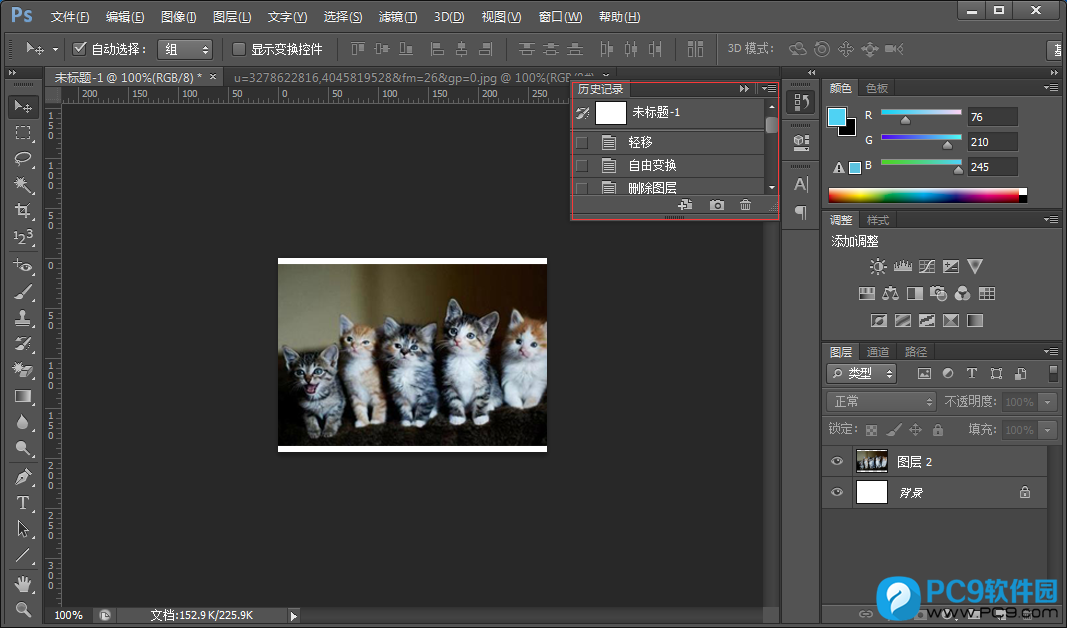
Task: Open the Color panel flyout menu
Action: click(1051, 88)
